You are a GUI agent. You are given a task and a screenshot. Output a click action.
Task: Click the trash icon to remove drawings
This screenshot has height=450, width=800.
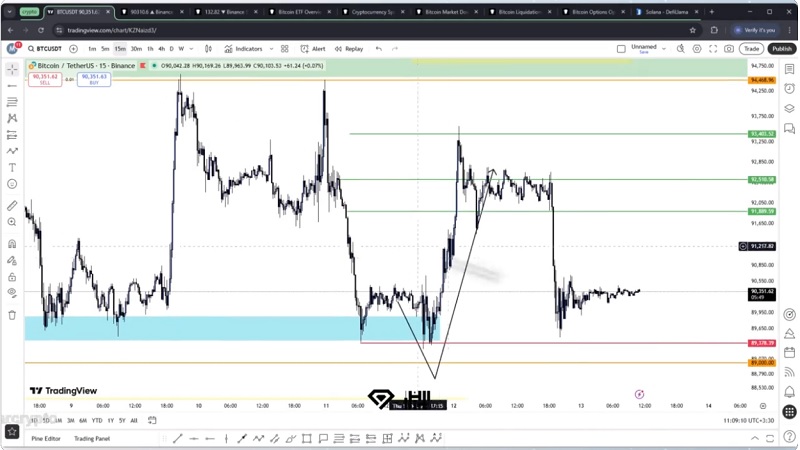pyautogui.click(x=12, y=315)
